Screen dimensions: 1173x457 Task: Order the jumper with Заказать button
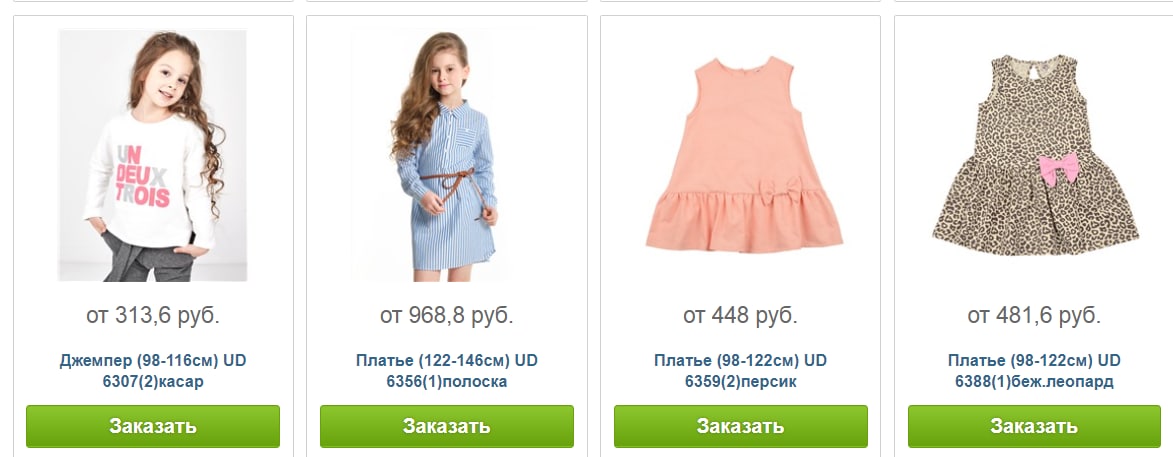coord(153,426)
